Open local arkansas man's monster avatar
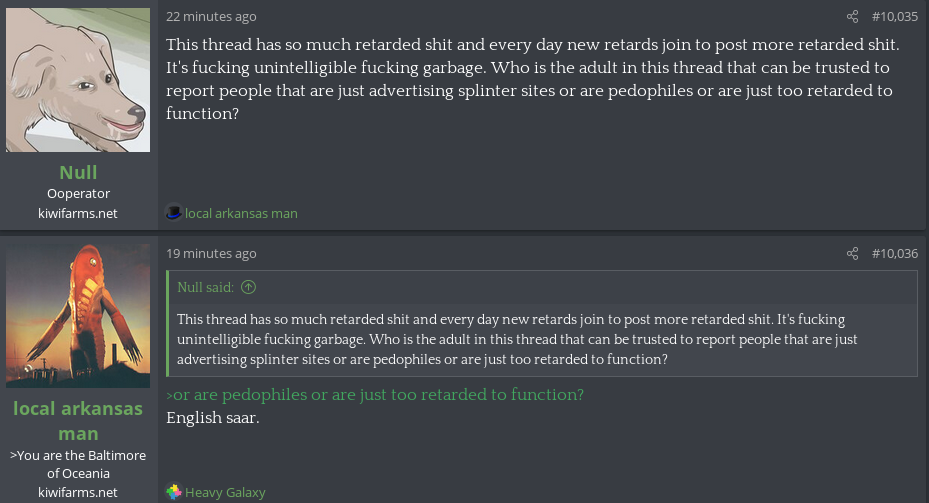The width and height of the screenshot is (929, 503). point(78,316)
